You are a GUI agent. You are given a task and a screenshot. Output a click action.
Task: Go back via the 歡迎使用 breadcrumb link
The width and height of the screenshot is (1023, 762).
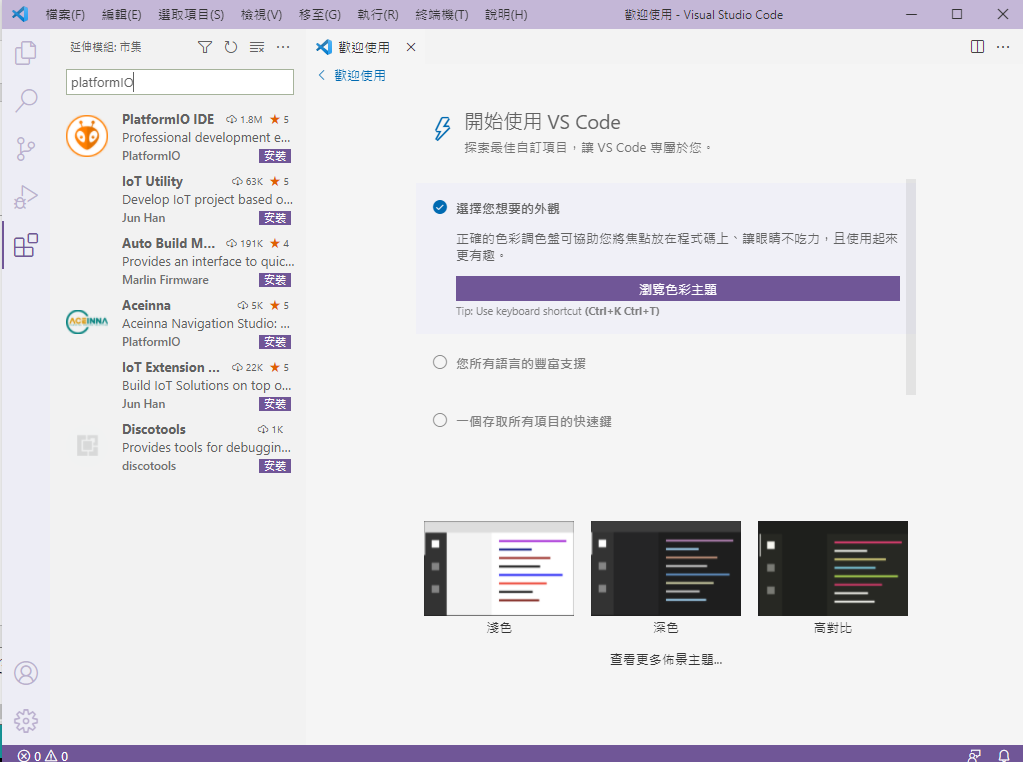352,76
